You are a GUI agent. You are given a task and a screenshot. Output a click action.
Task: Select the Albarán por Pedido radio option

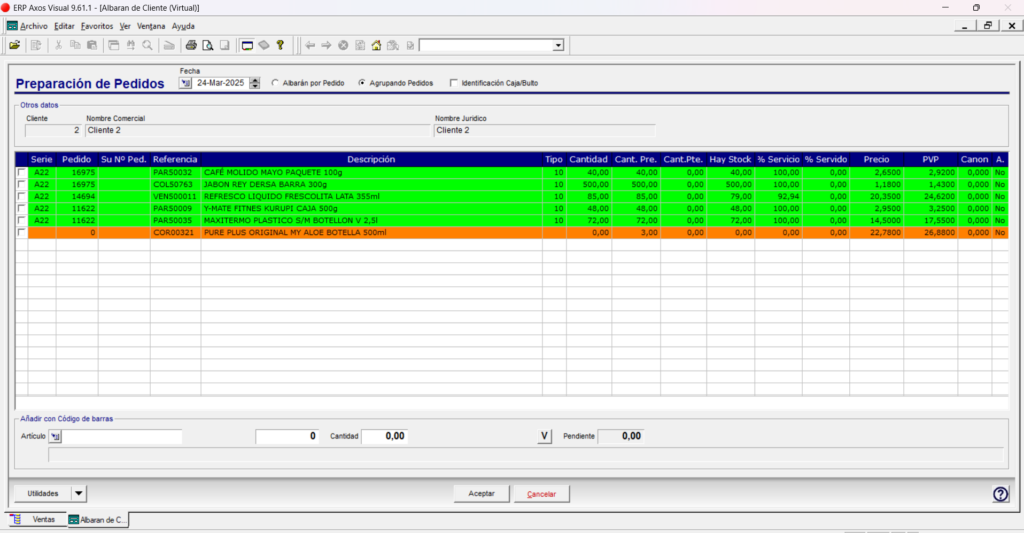tap(275, 83)
